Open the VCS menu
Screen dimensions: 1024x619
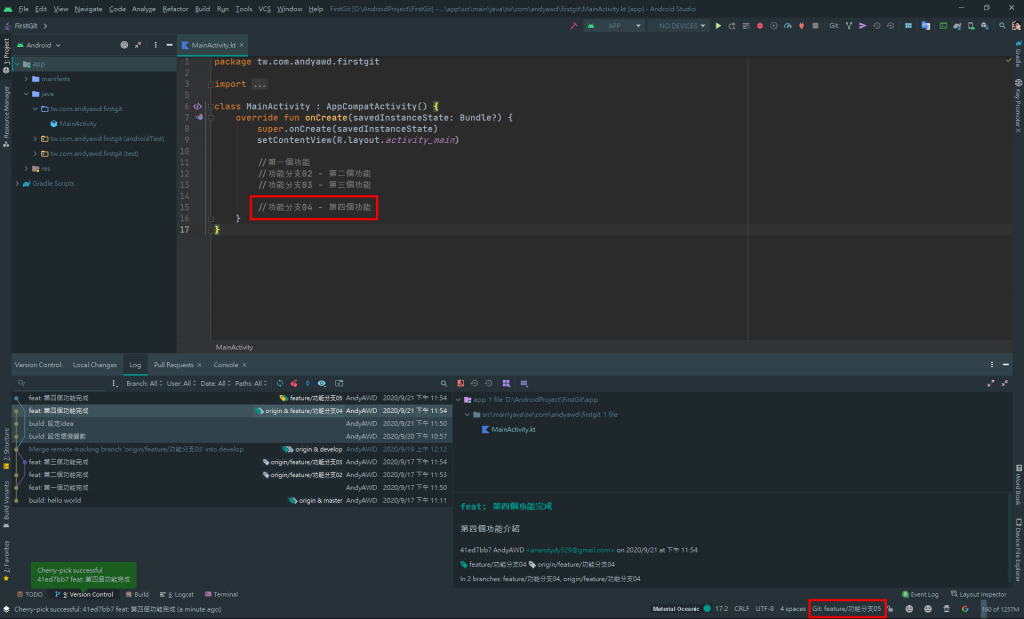tap(264, 9)
